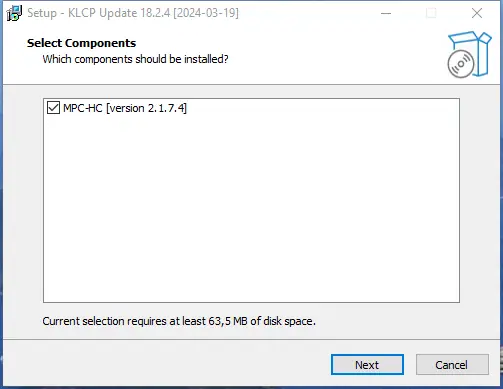Screen dimensions: 503x389
Task: Click the greyed-out maximize button
Action: 431,13
